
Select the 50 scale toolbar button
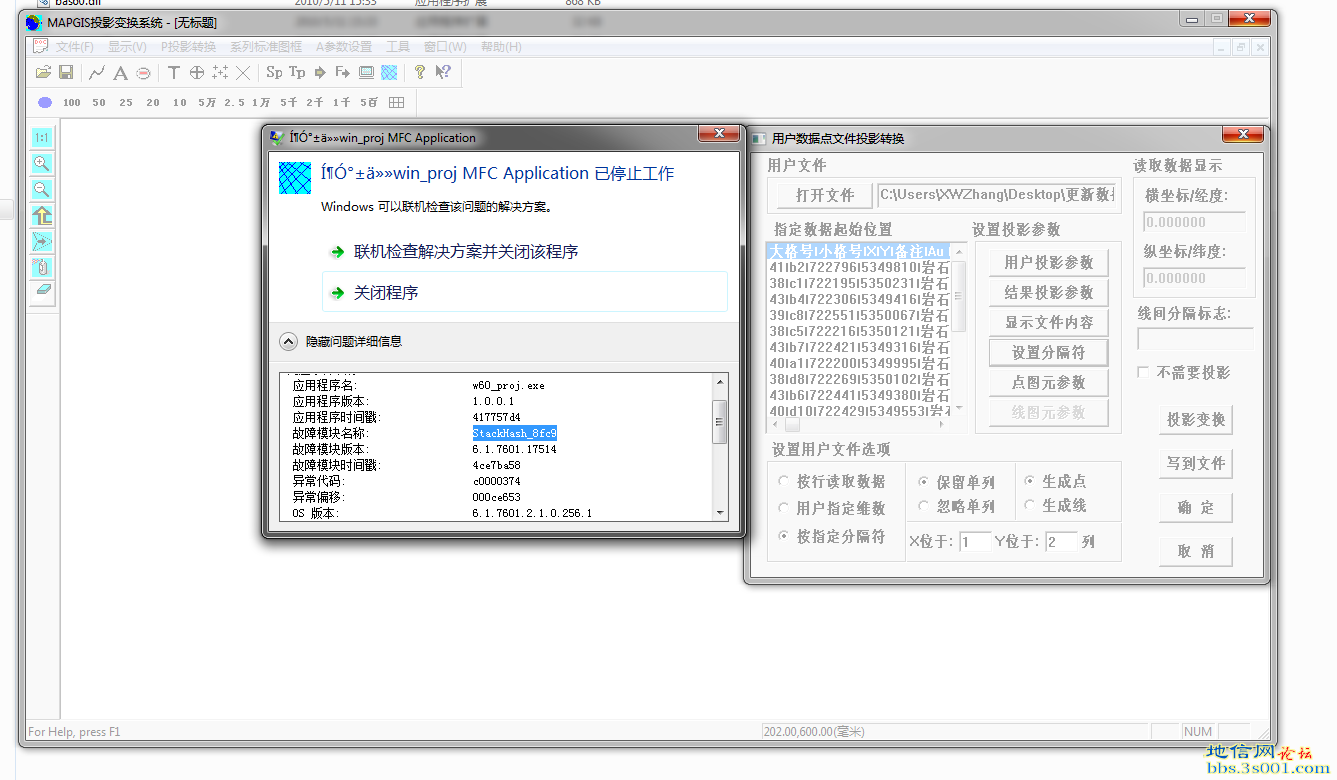pos(99,102)
